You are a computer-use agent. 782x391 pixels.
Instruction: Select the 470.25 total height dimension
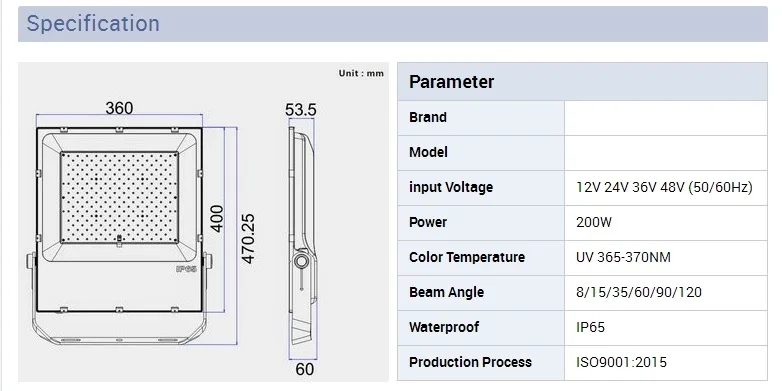248,238
